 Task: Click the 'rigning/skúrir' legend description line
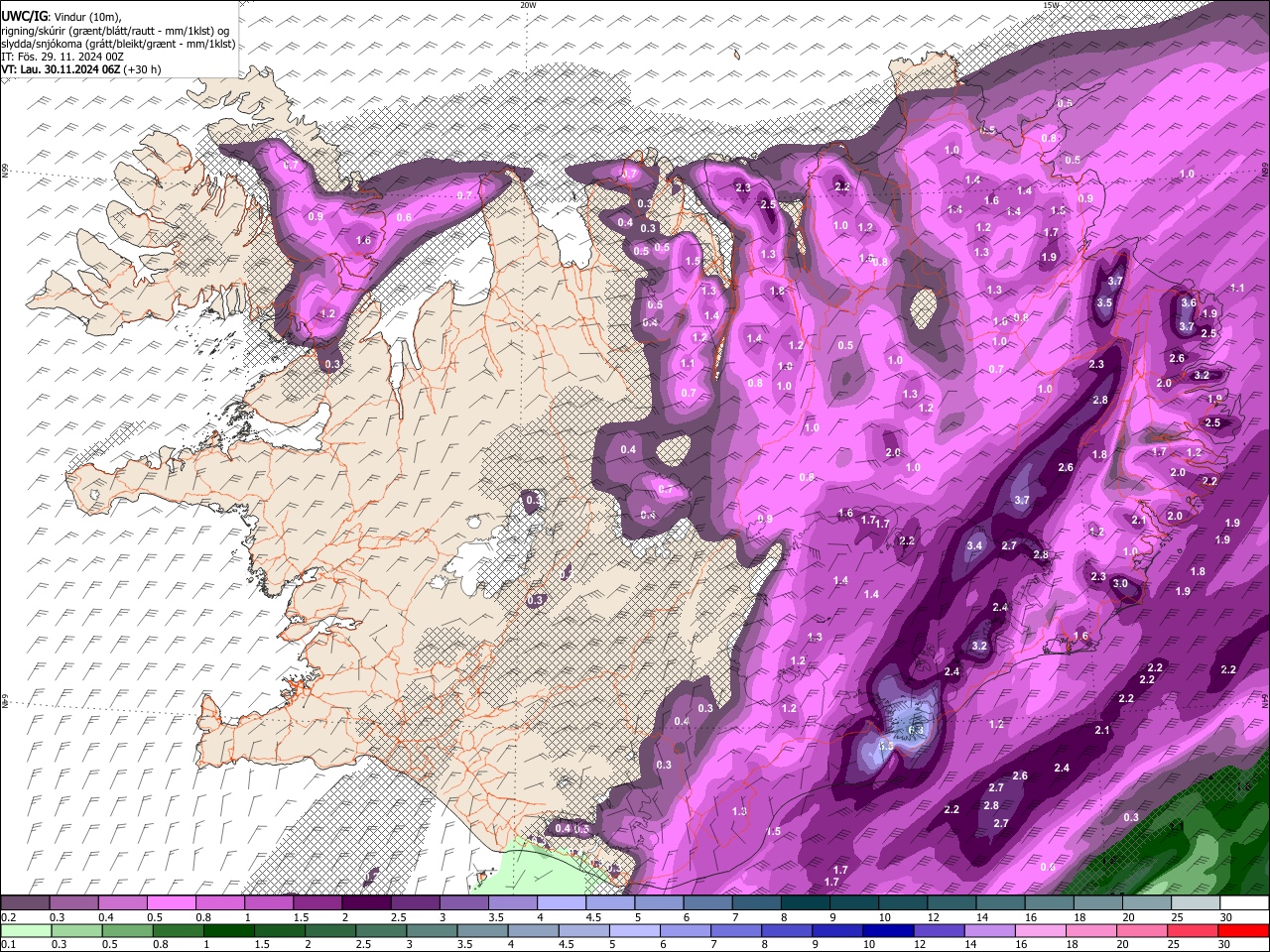pos(117,31)
